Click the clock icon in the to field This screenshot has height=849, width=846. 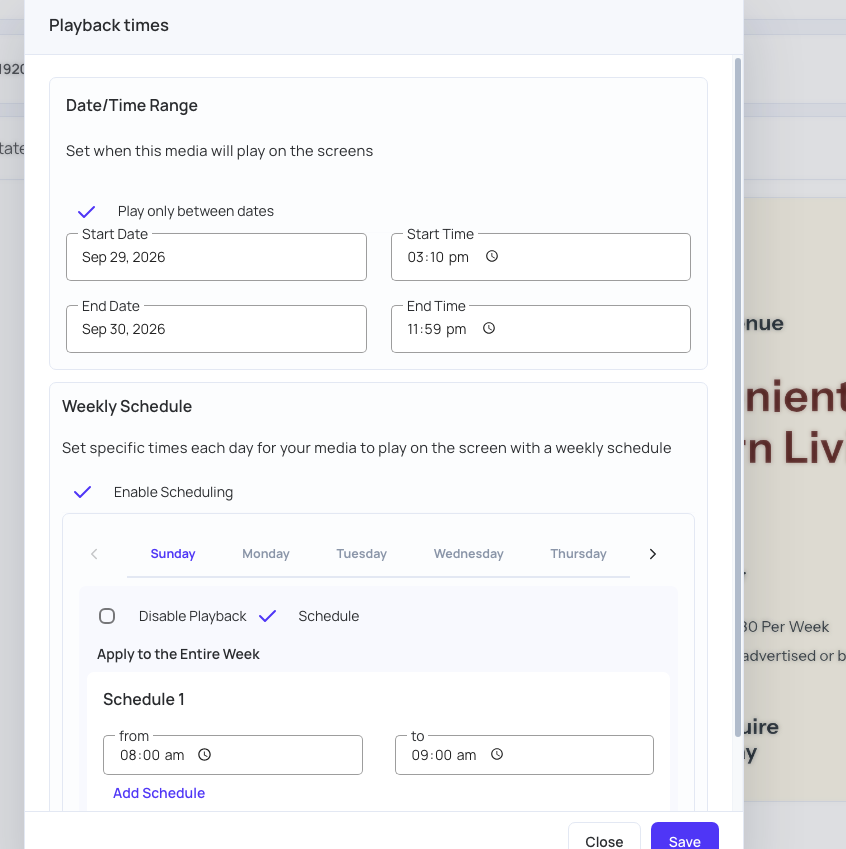pos(497,754)
